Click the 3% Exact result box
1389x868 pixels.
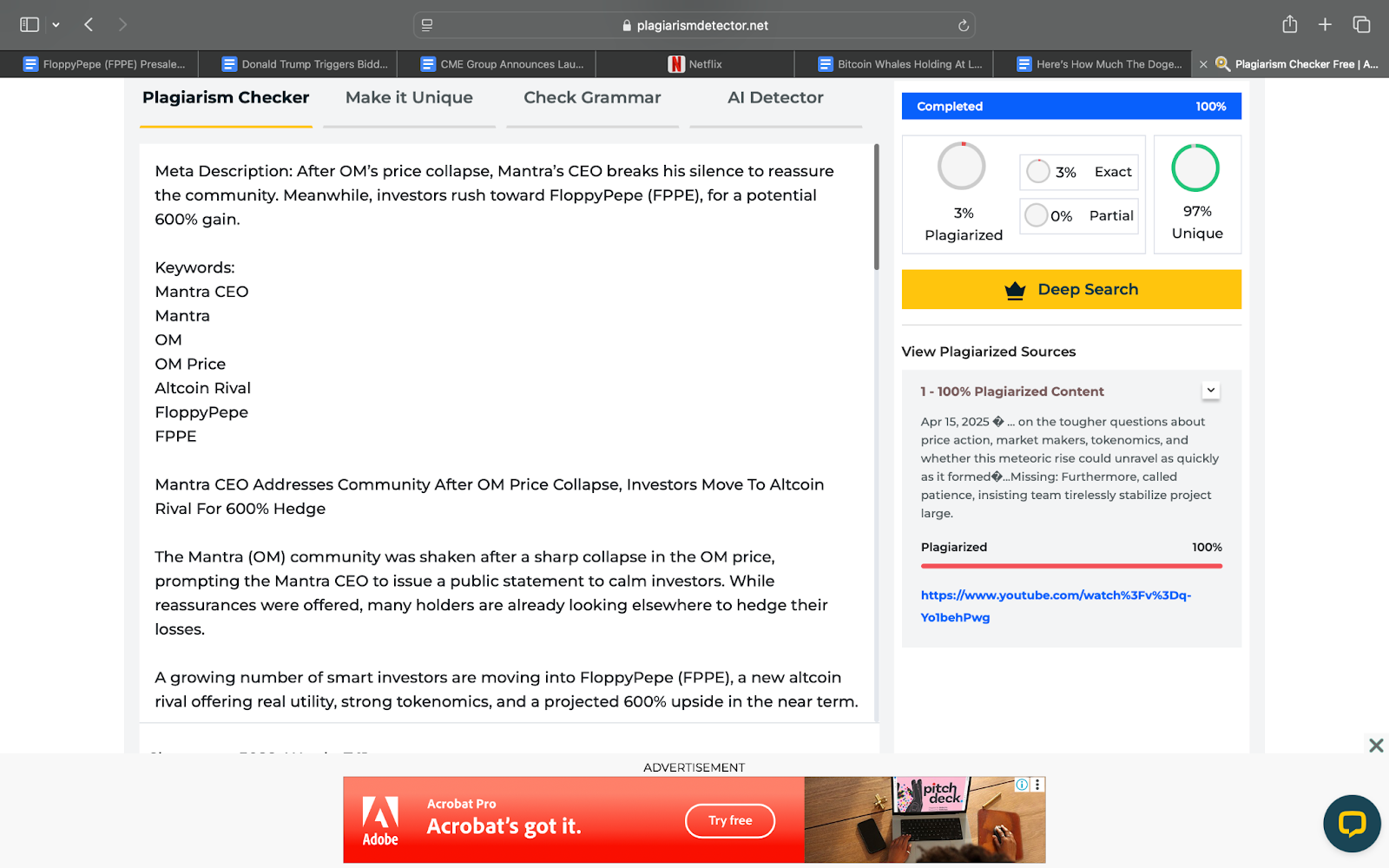click(x=1078, y=172)
